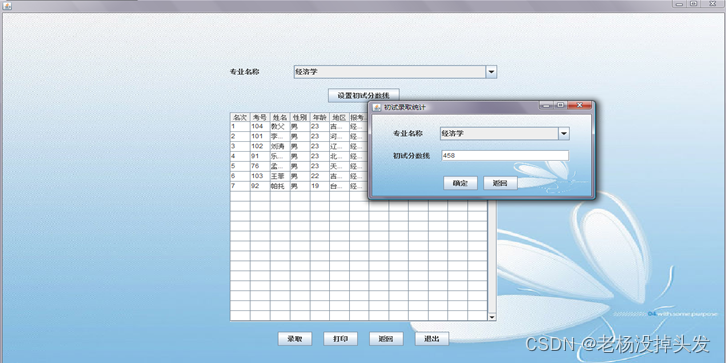Click the 名次 column header
Screen dimensions: 726x363
(240, 117)
